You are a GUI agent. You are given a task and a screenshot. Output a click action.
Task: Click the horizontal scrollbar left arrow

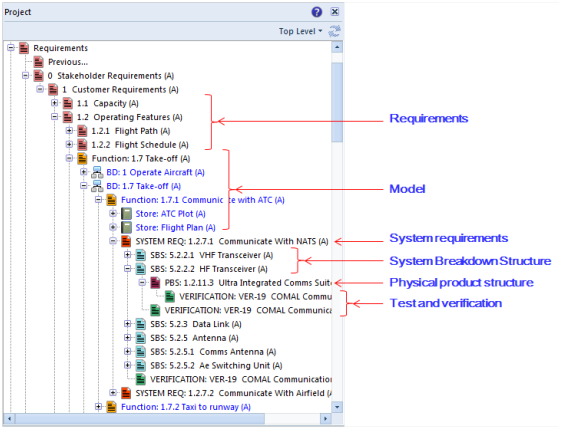pos(9,418)
